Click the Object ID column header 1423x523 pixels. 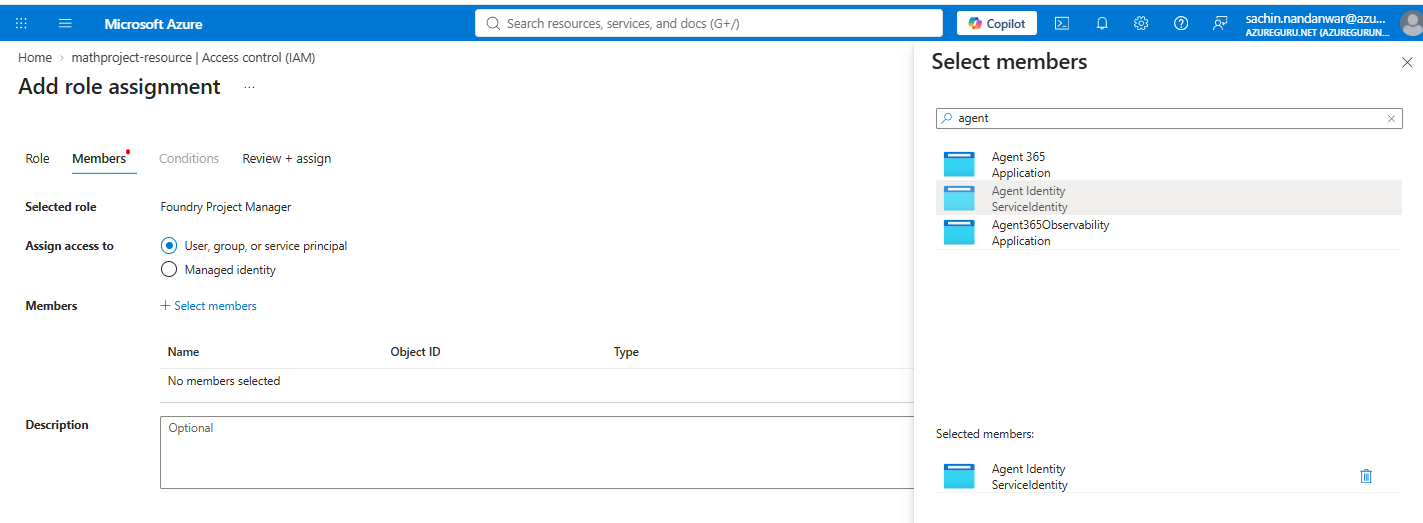click(x=415, y=352)
